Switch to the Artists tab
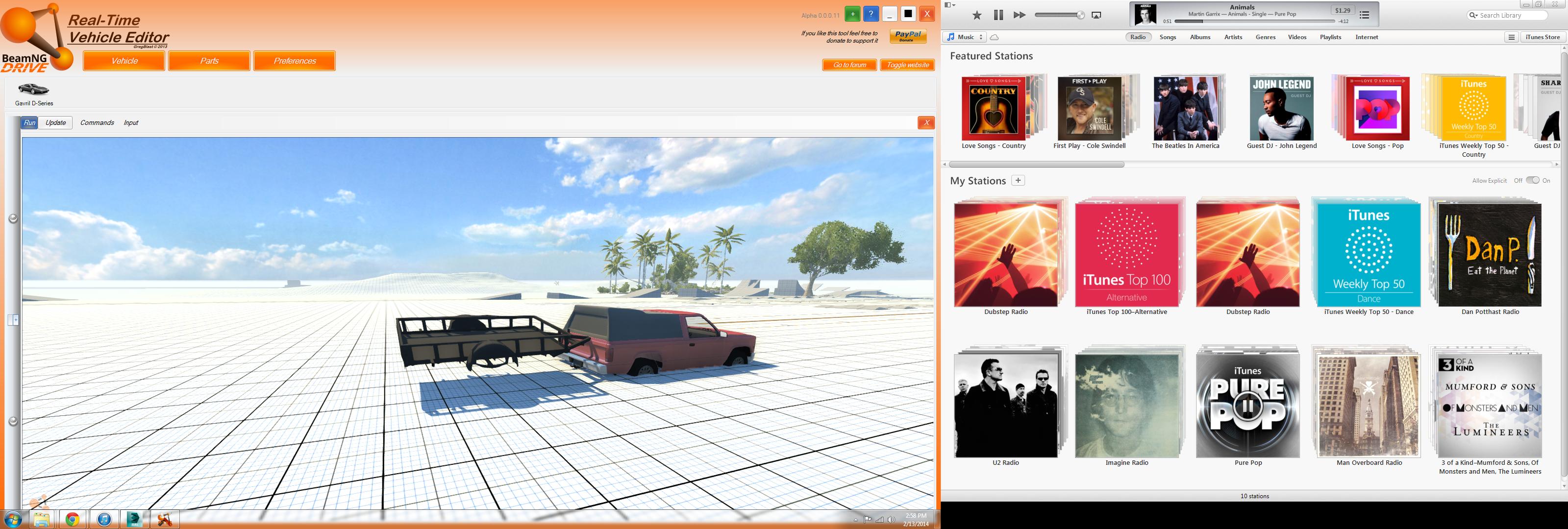Viewport: 1568px width, 529px height. [1233, 37]
